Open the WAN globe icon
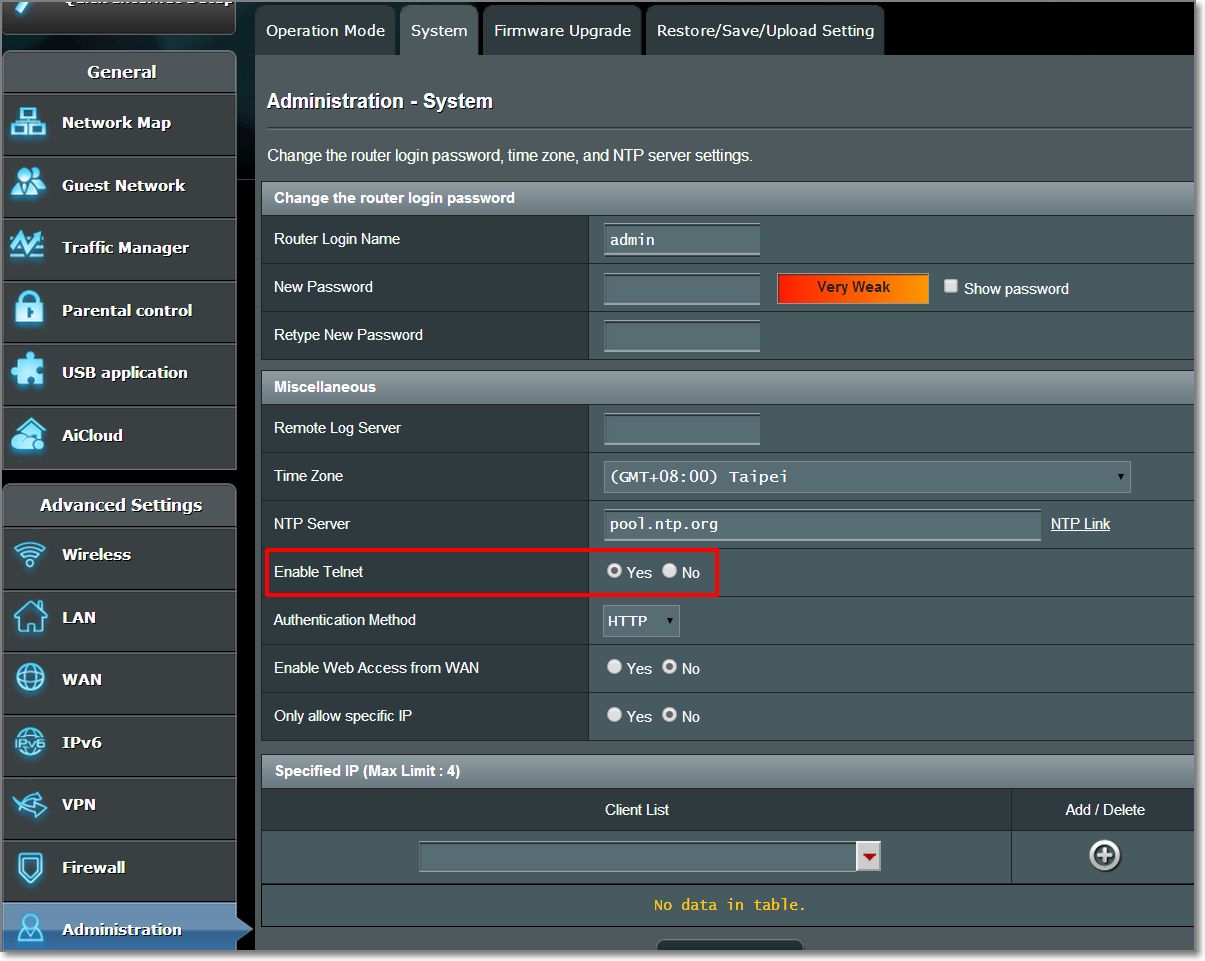 pos(30,679)
